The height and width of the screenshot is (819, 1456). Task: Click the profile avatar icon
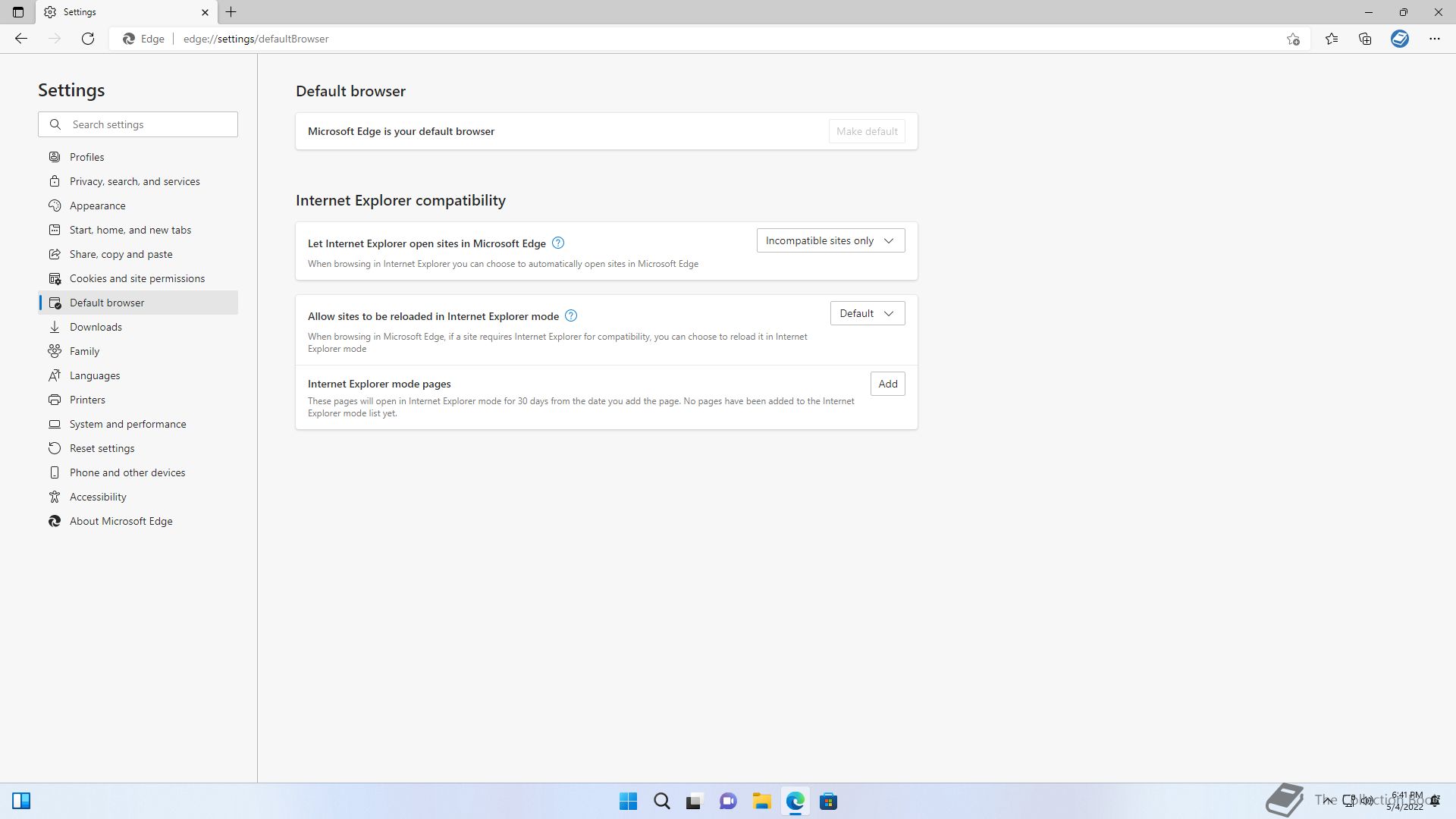point(1400,39)
